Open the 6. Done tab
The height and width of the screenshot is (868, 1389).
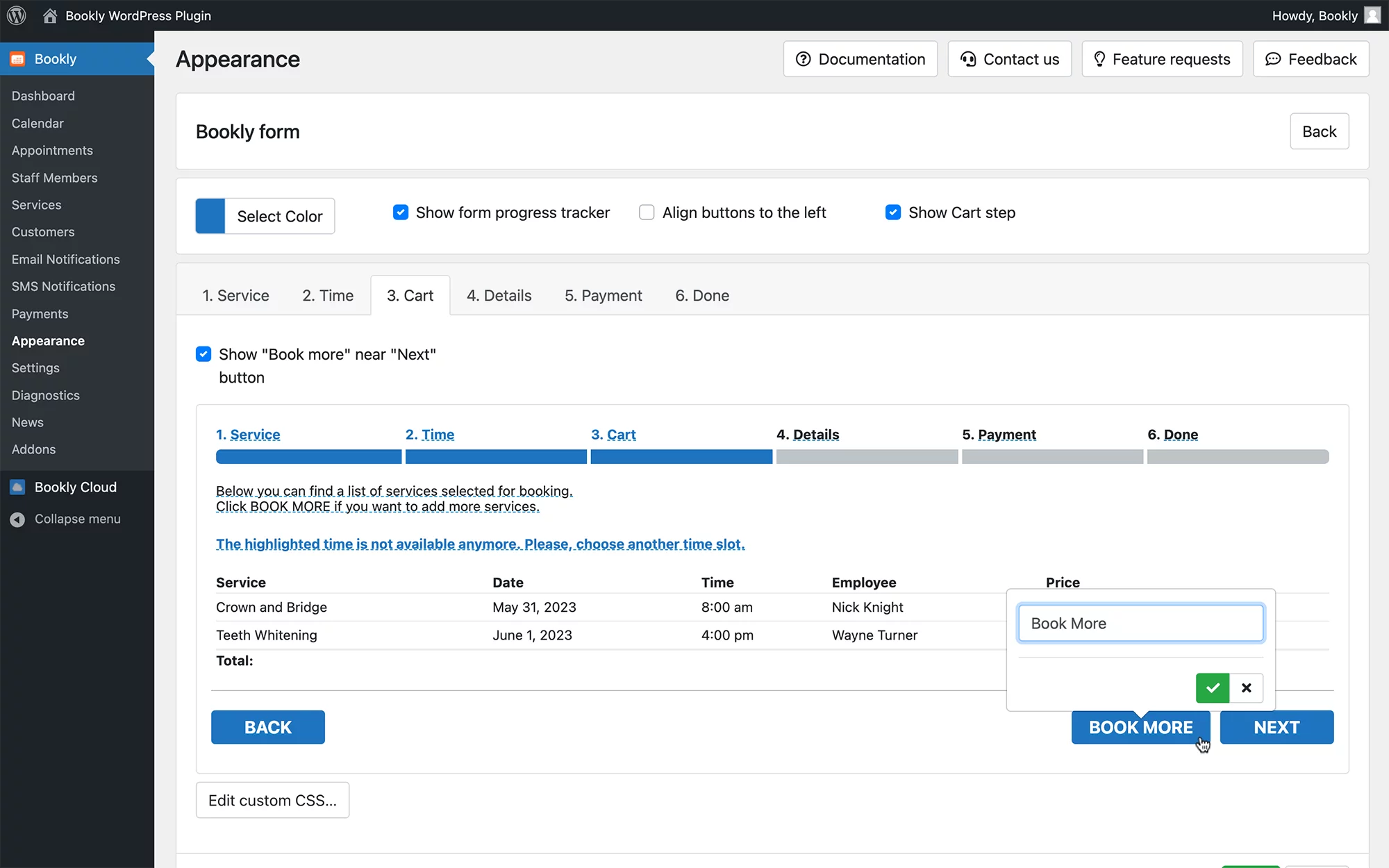pos(702,296)
